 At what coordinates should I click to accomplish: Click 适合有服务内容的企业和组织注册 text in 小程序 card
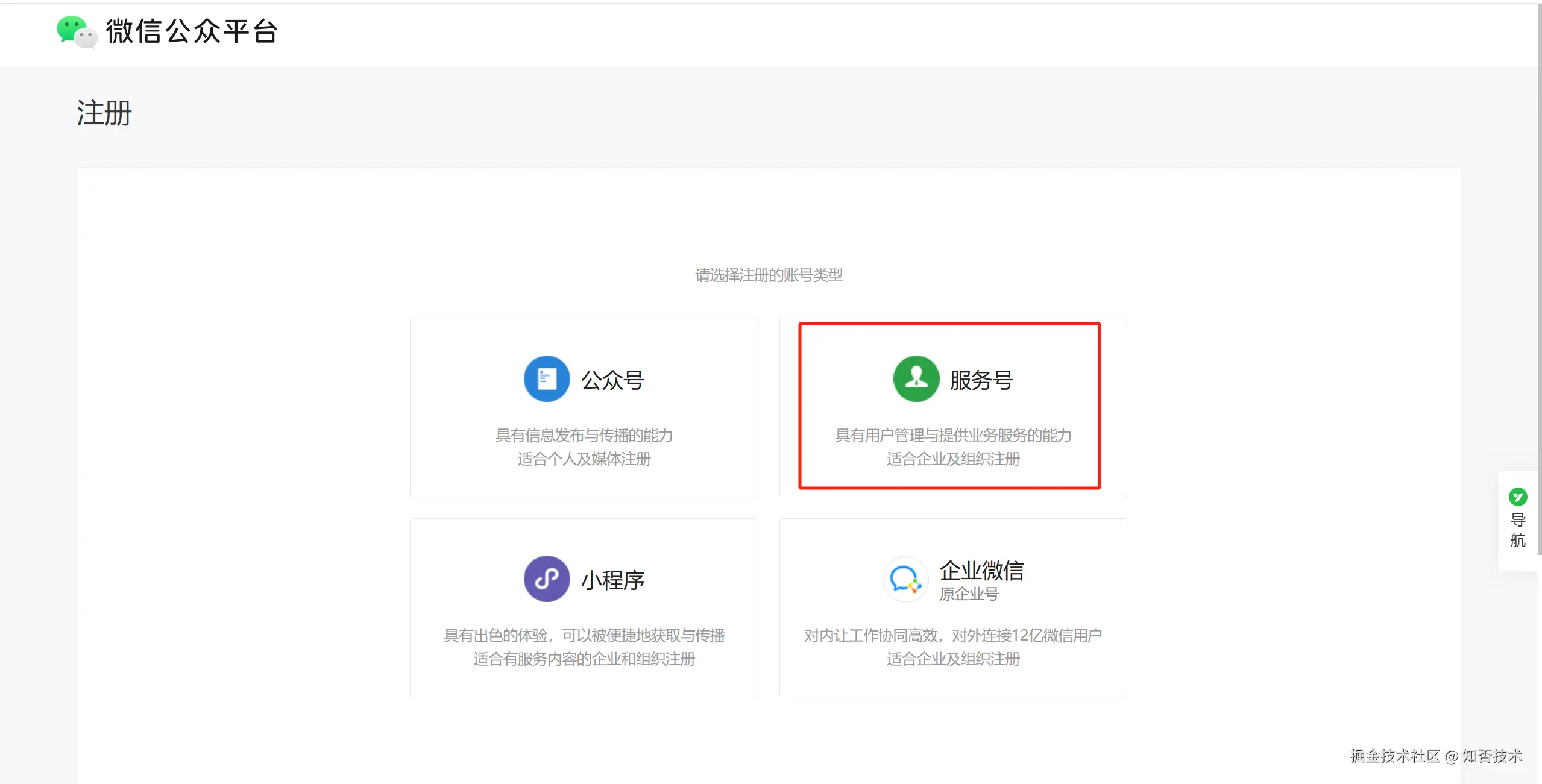click(584, 659)
